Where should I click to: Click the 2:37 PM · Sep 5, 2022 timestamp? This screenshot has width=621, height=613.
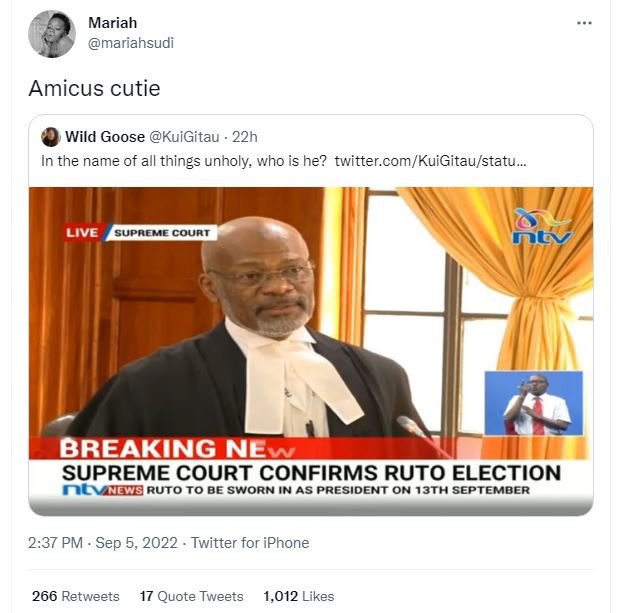click(103, 543)
